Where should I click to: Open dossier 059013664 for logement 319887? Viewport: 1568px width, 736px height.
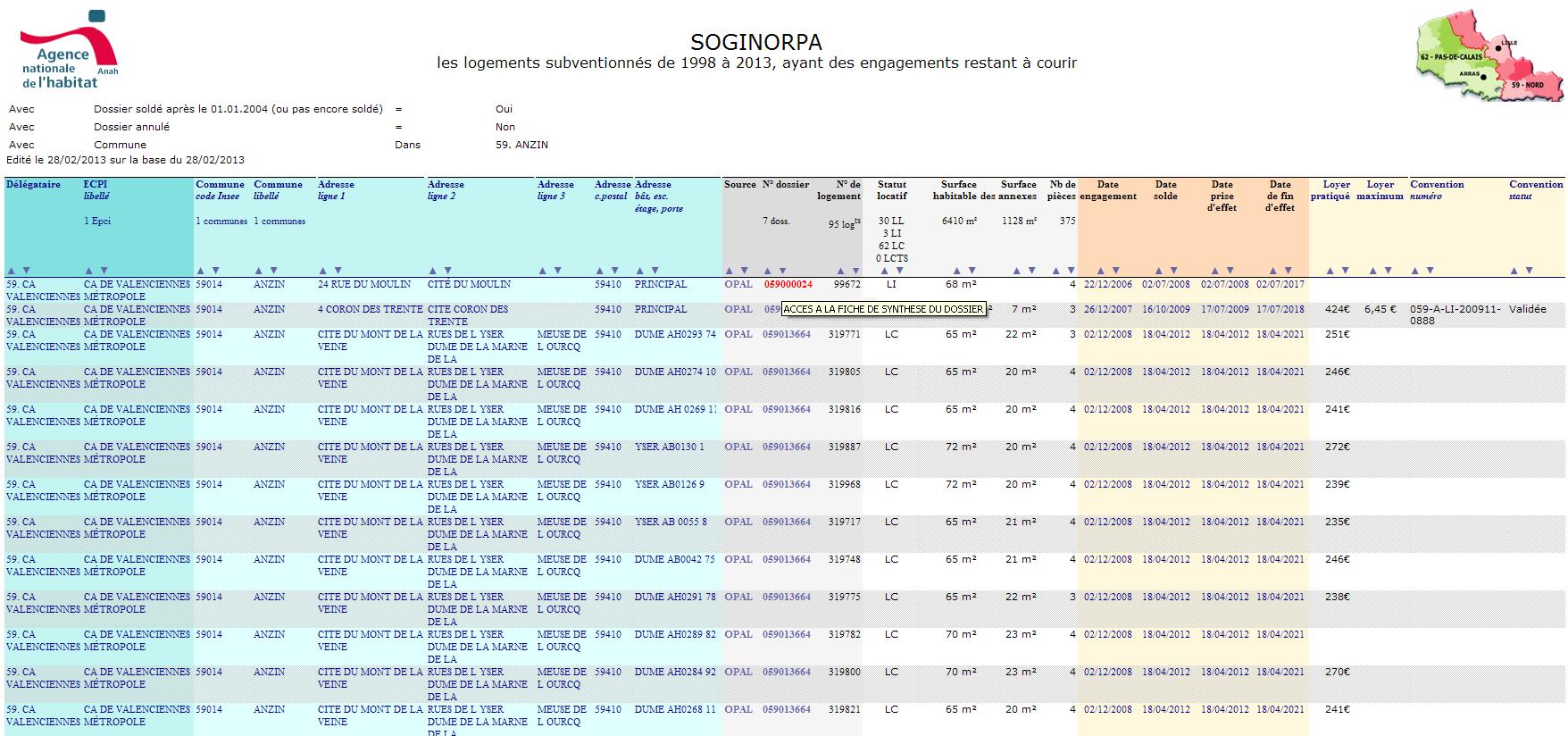click(787, 447)
